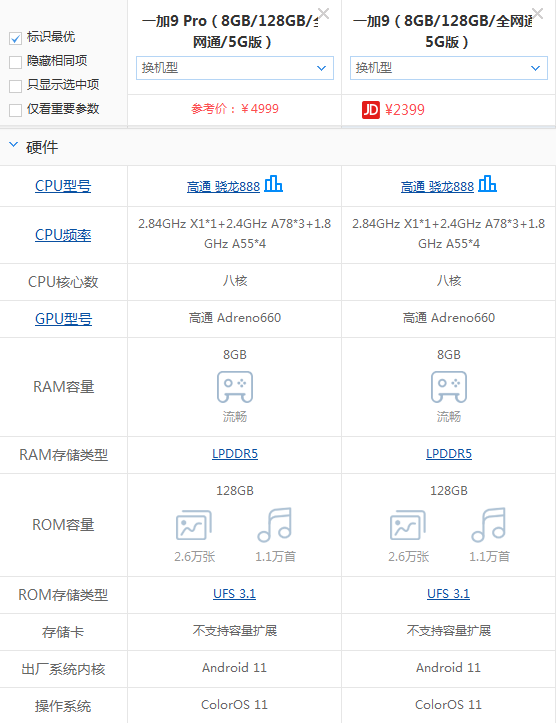
Task: Click the photo icon in 一加9 ROM
Action: coord(408,525)
